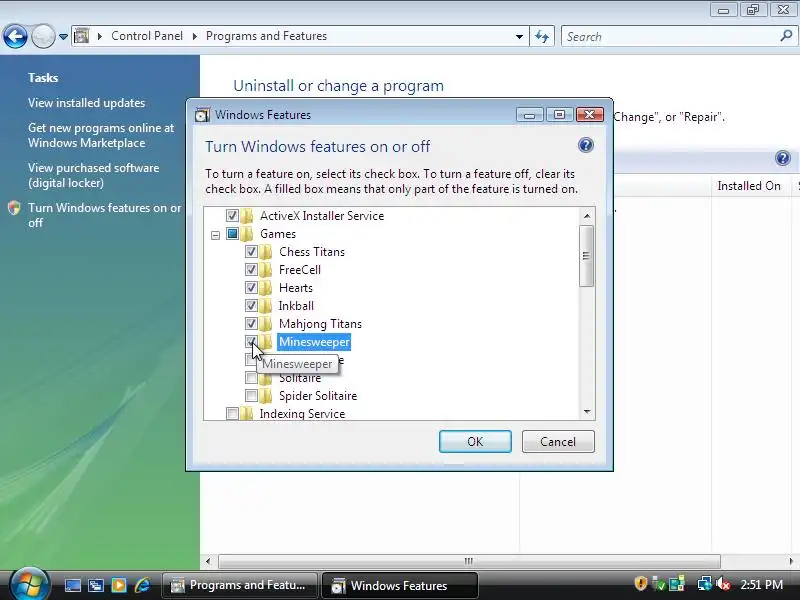This screenshot has height=600, width=800.
Task: Open help in Programs and Features window
Action: pos(783,158)
